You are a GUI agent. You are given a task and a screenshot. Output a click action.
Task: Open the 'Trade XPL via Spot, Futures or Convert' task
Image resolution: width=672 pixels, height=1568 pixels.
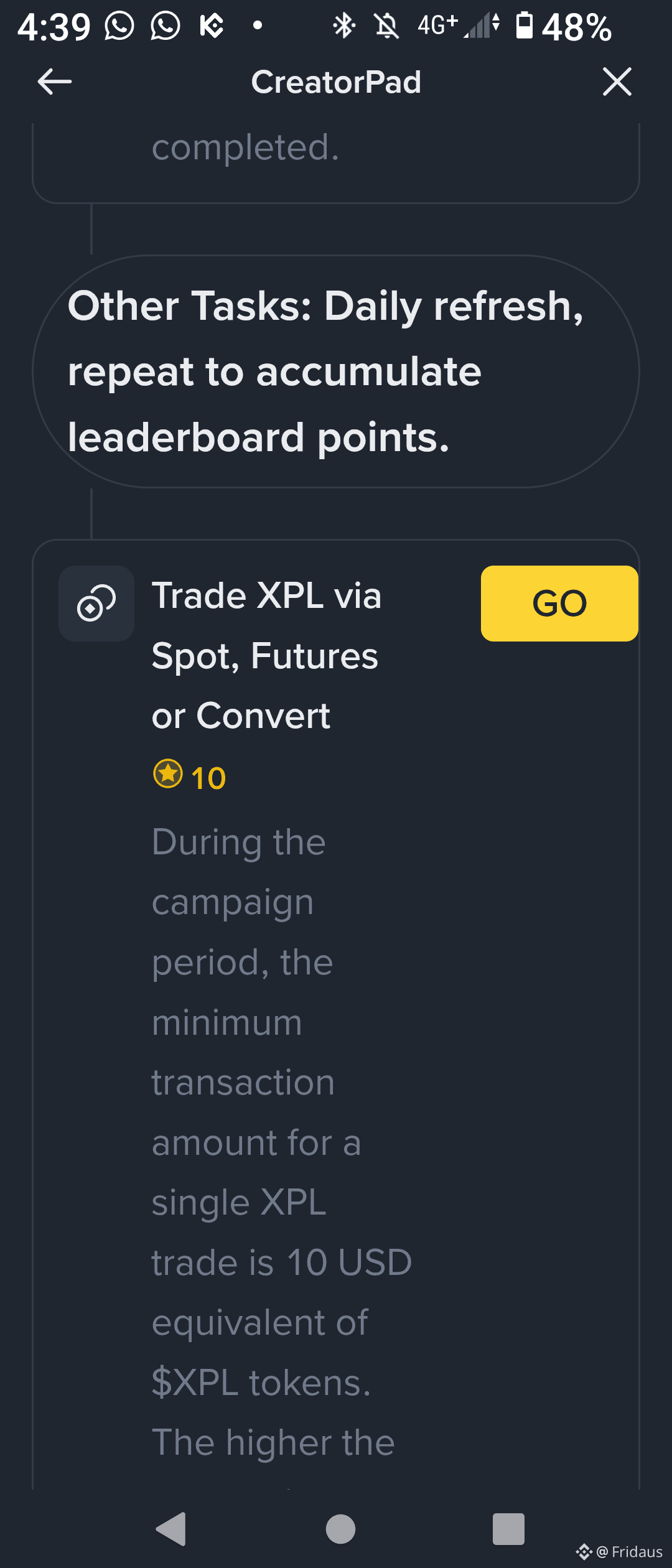click(x=559, y=603)
